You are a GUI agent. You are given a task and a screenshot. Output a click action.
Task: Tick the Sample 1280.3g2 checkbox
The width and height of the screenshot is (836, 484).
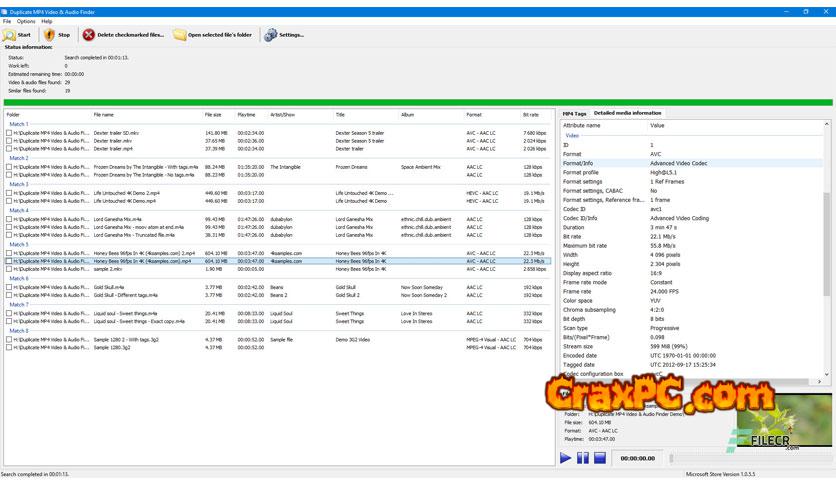click(x=9, y=348)
